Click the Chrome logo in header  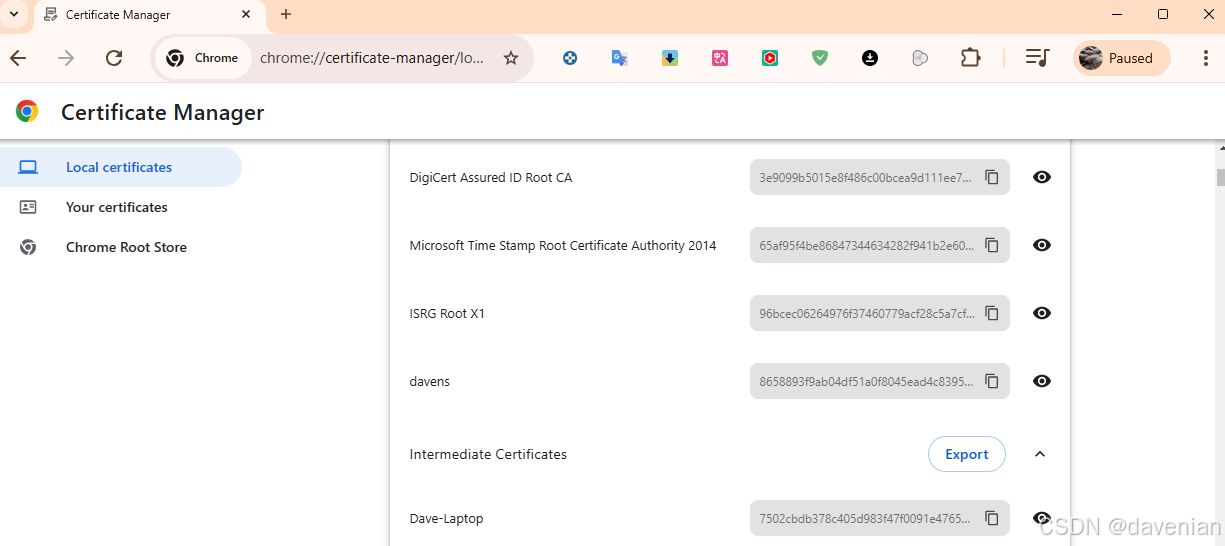click(27, 112)
